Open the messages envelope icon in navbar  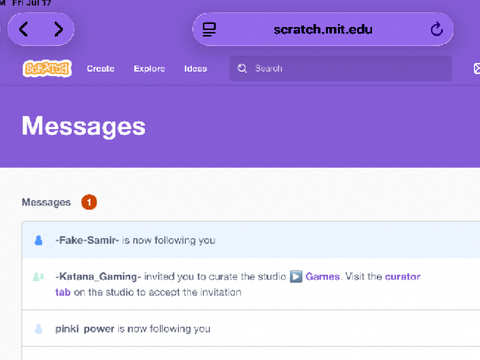click(477, 68)
